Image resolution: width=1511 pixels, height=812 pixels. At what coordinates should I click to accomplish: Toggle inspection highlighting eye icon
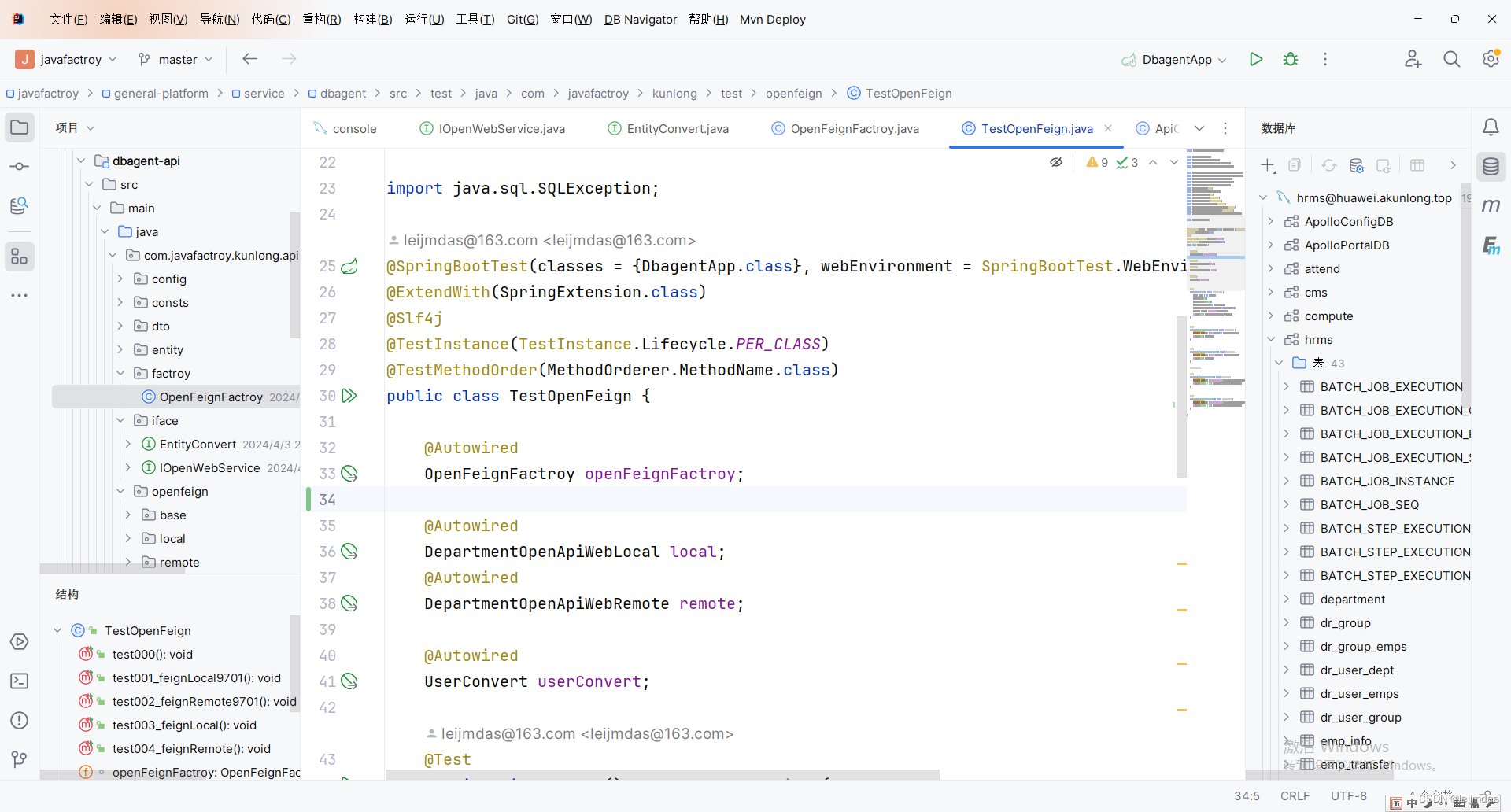click(1056, 161)
